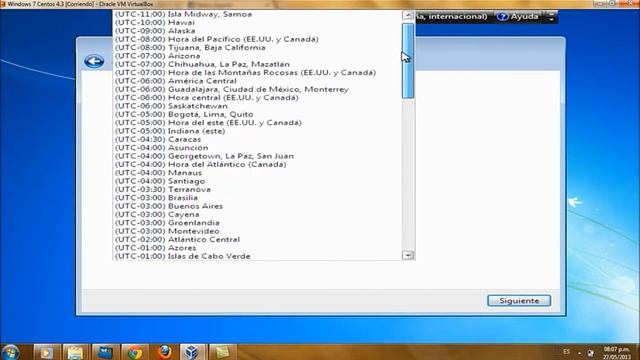Select (UTC-03:00) Brasilia
The image size is (640, 360).
pyautogui.click(x=257, y=198)
